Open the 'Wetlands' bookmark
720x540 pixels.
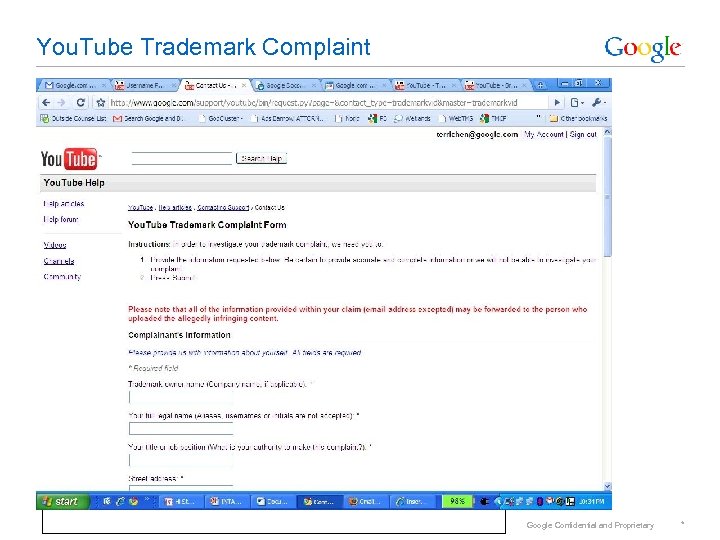412,118
